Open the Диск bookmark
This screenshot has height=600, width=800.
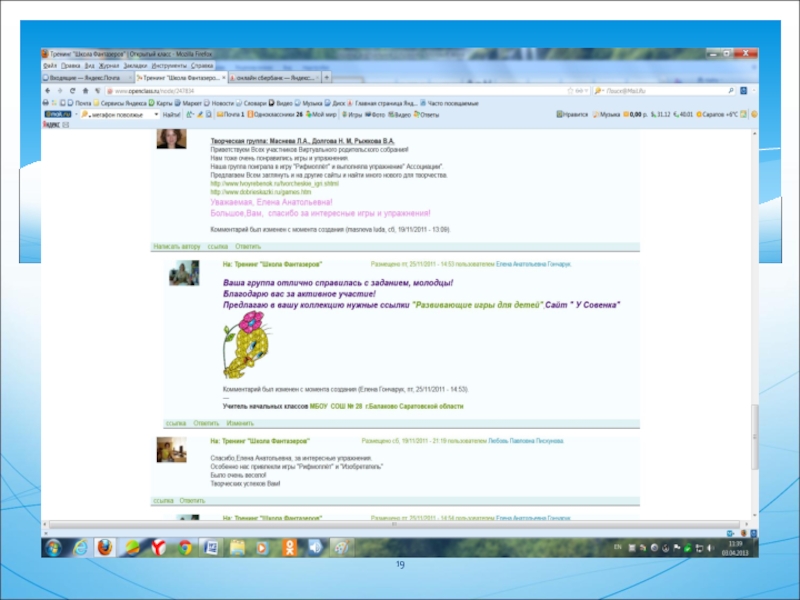(x=335, y=103)
